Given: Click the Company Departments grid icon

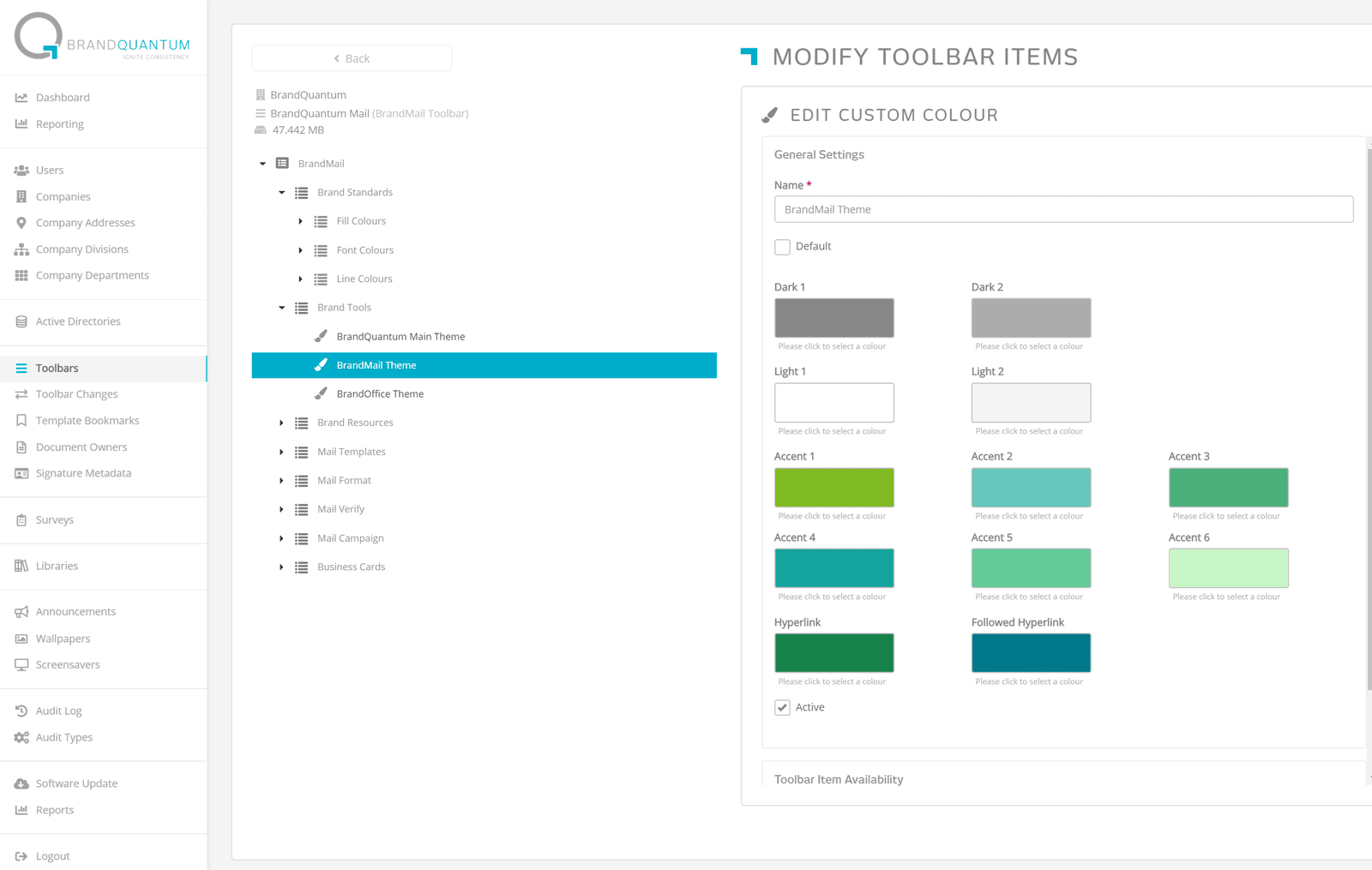Looking at the screenshot, I should [21, 275].
